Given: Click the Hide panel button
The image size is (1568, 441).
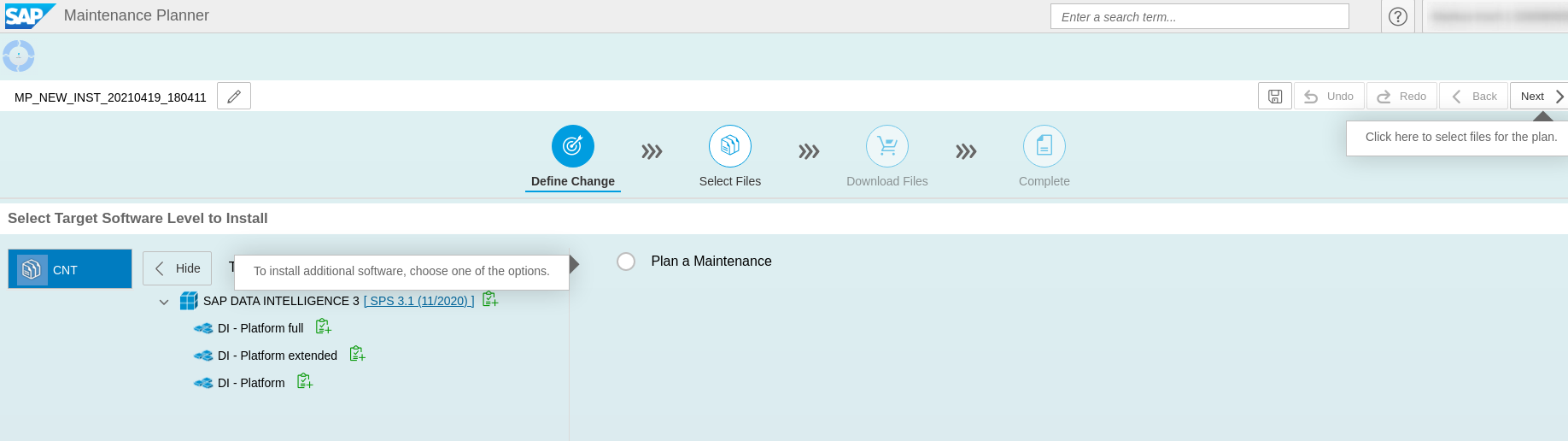Looking at the screenshot, I should click(x=177, y=268).
